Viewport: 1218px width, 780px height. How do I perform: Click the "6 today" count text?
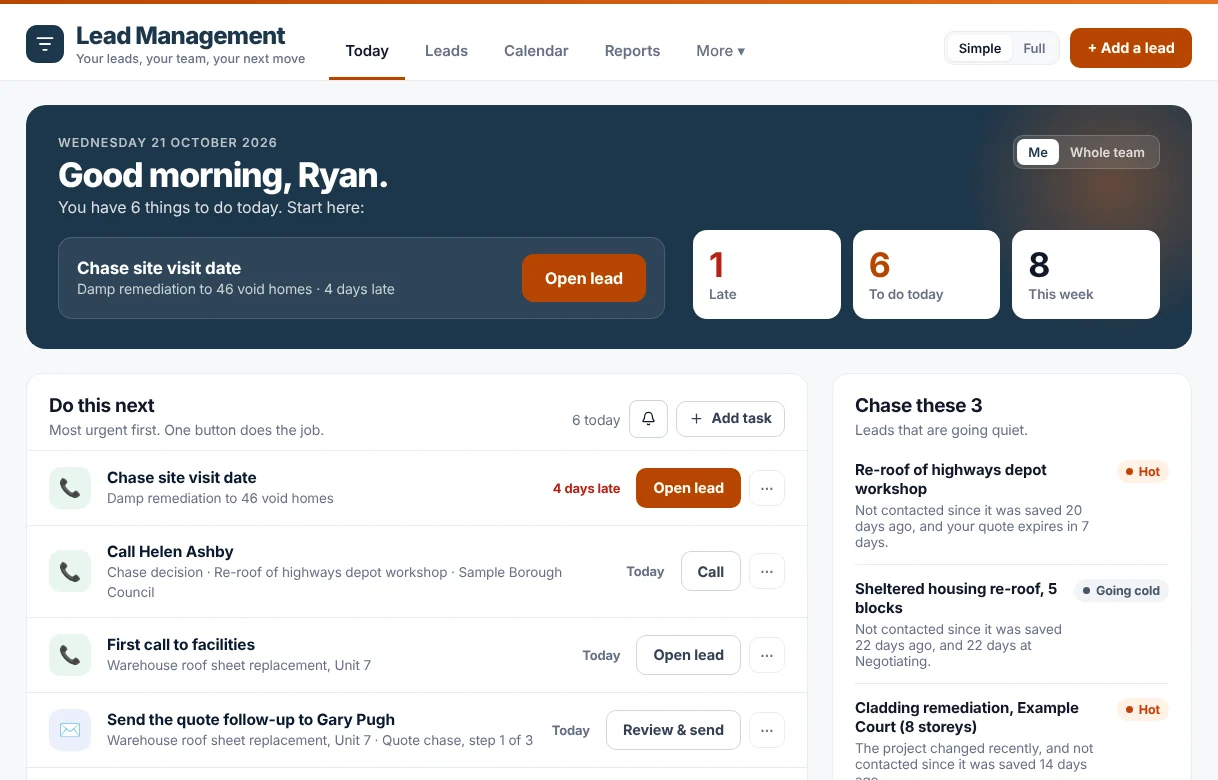[596, 420]
